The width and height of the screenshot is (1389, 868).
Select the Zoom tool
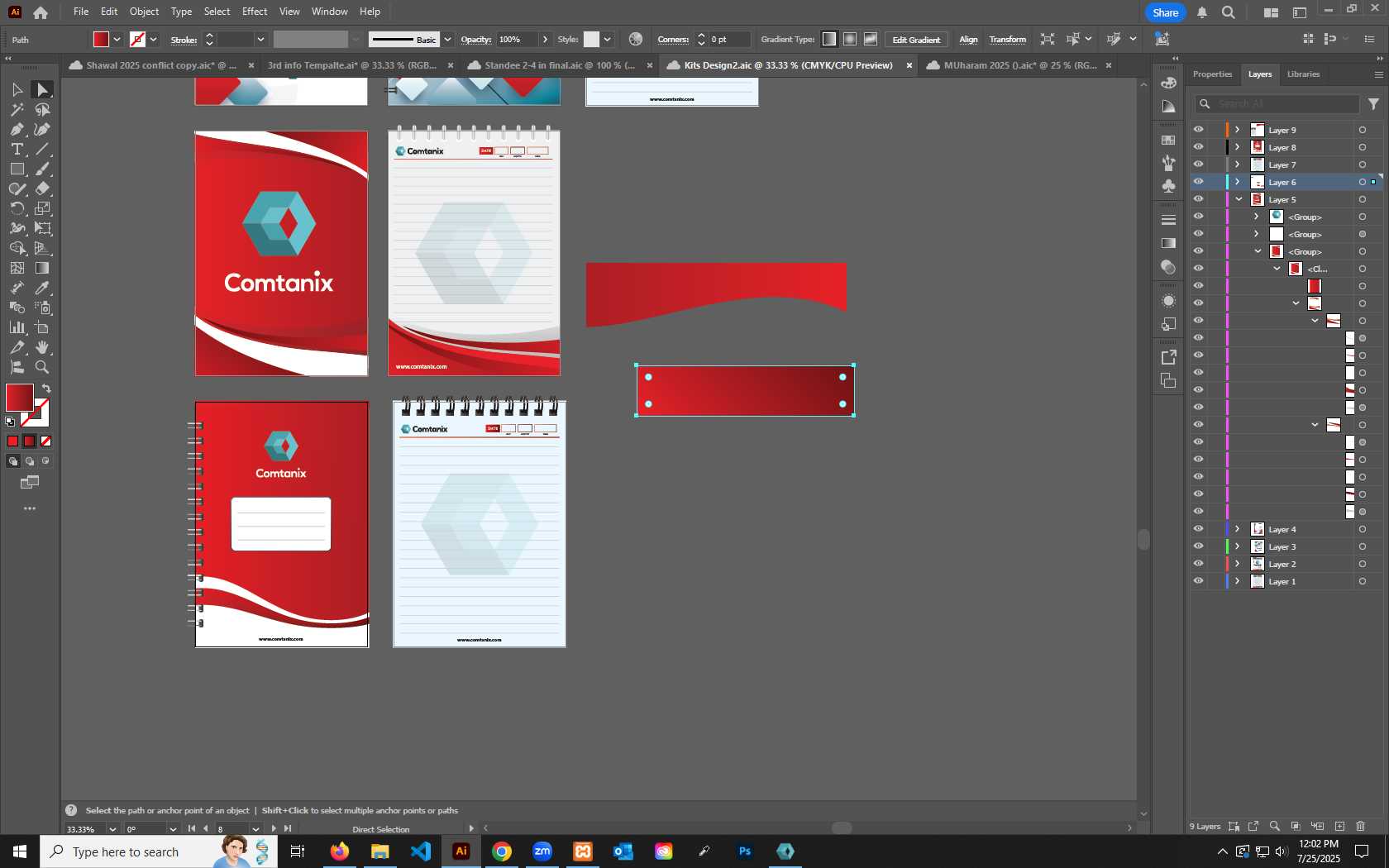point(42,367)
